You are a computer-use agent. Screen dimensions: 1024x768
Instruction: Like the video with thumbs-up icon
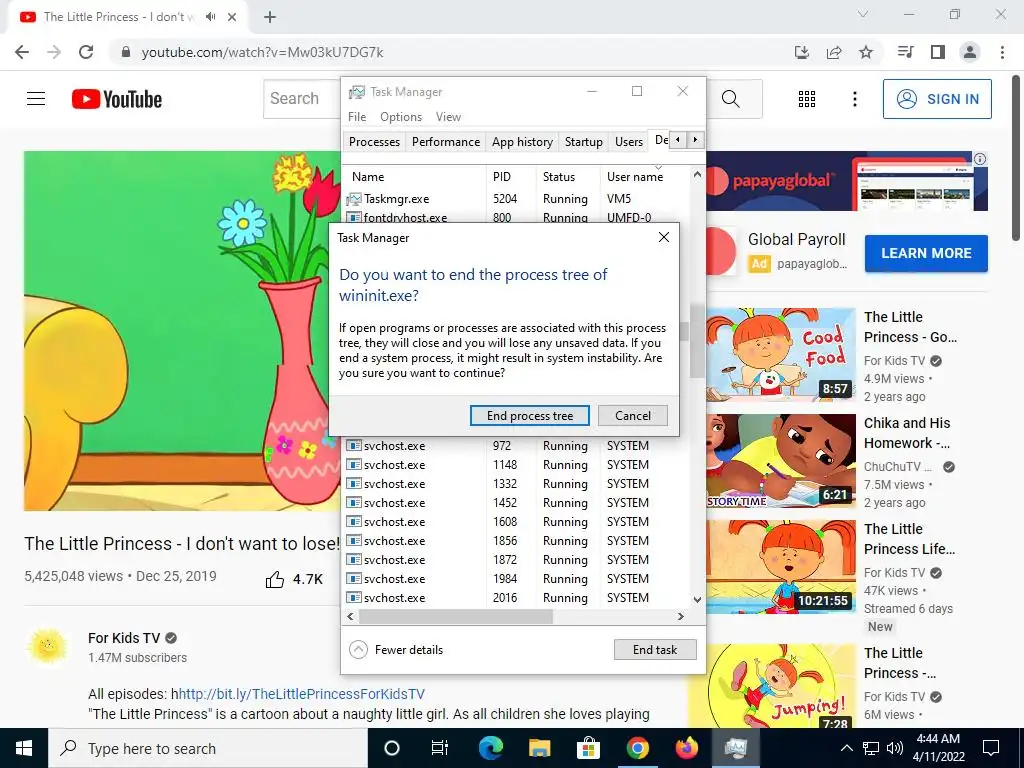click(275, 579)
